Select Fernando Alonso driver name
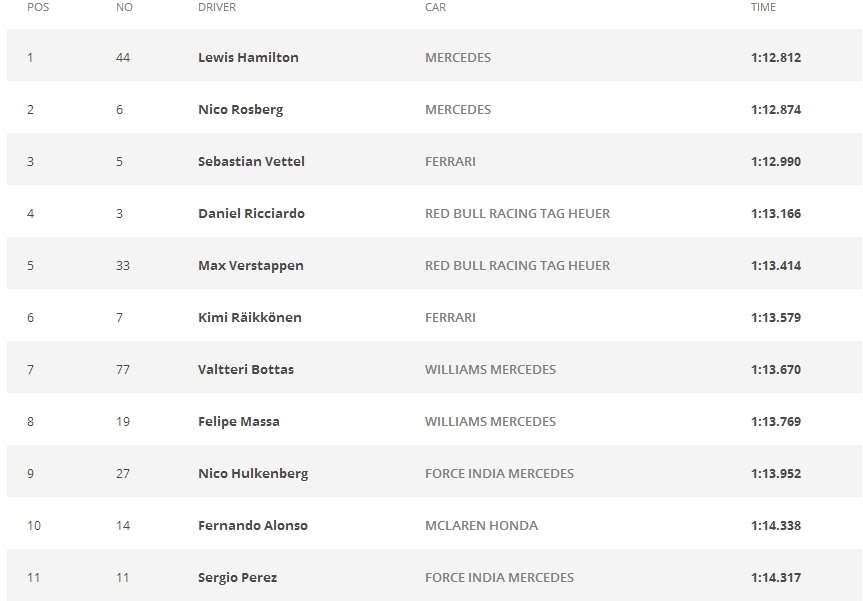The height and width of the screenshot is (601, 863). coord(253,526)
